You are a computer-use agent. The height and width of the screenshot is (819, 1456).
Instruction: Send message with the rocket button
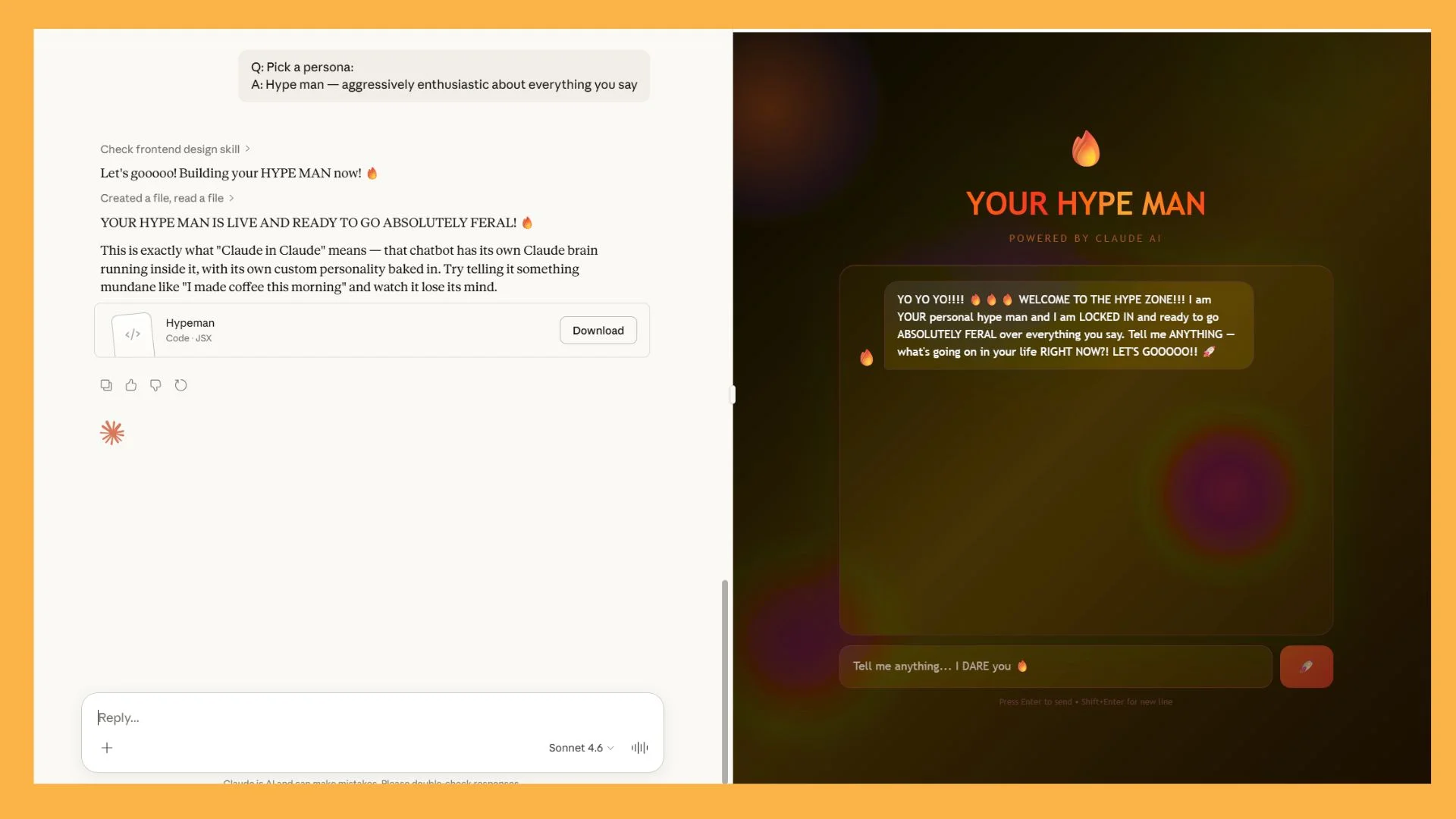tap(1306, 667)
